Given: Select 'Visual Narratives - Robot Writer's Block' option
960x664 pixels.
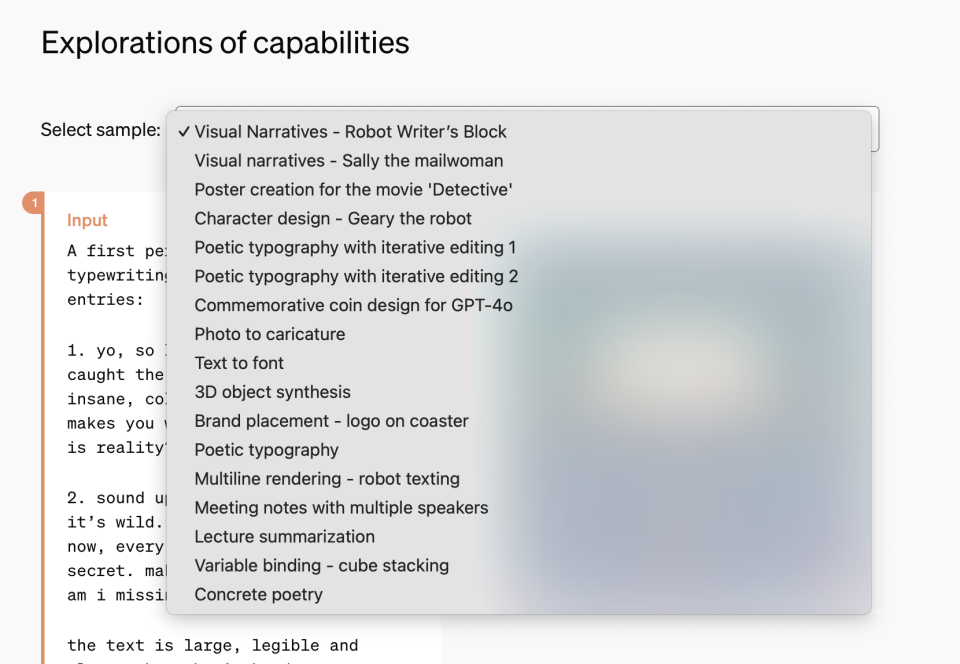Looking at the screenshot, I should click(x=350, y=132).
